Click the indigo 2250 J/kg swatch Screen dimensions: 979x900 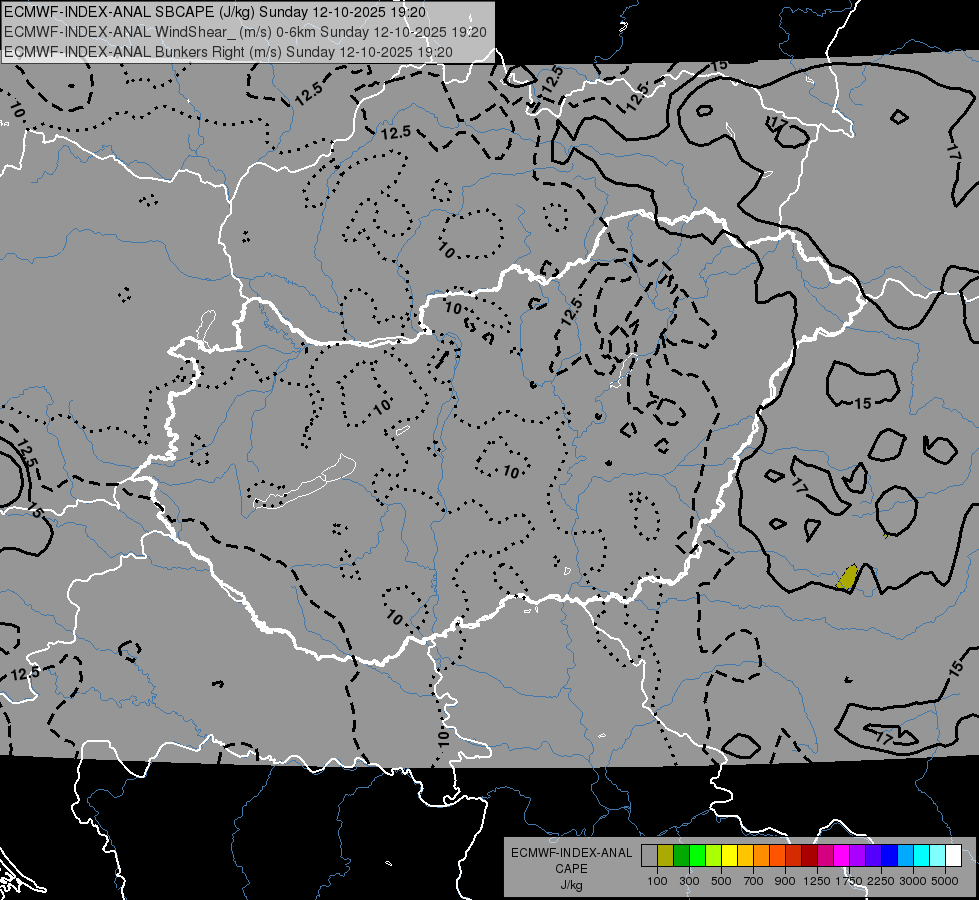pyautogui.click(x=874, y=856)
